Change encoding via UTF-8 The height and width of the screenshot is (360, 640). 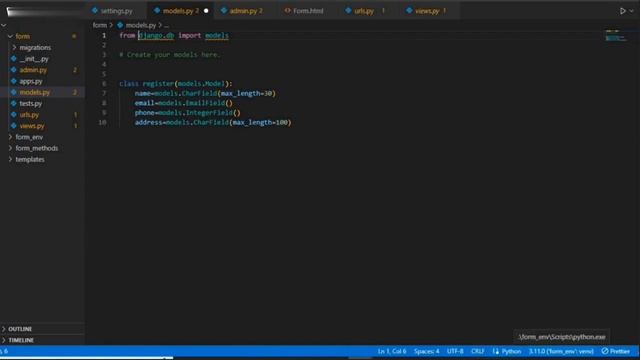(455, 351)
